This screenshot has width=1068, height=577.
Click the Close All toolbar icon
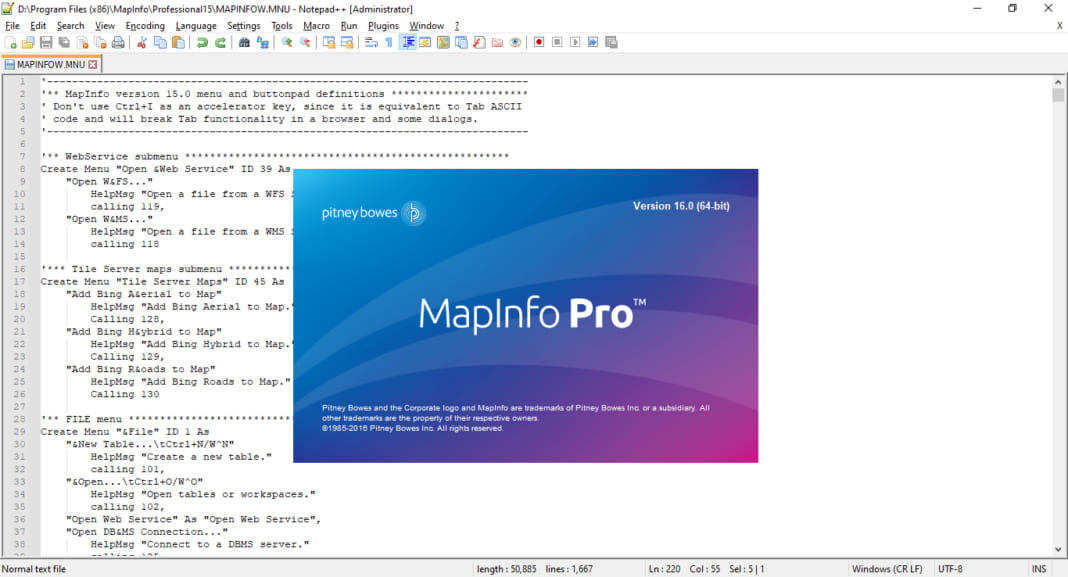100,42
